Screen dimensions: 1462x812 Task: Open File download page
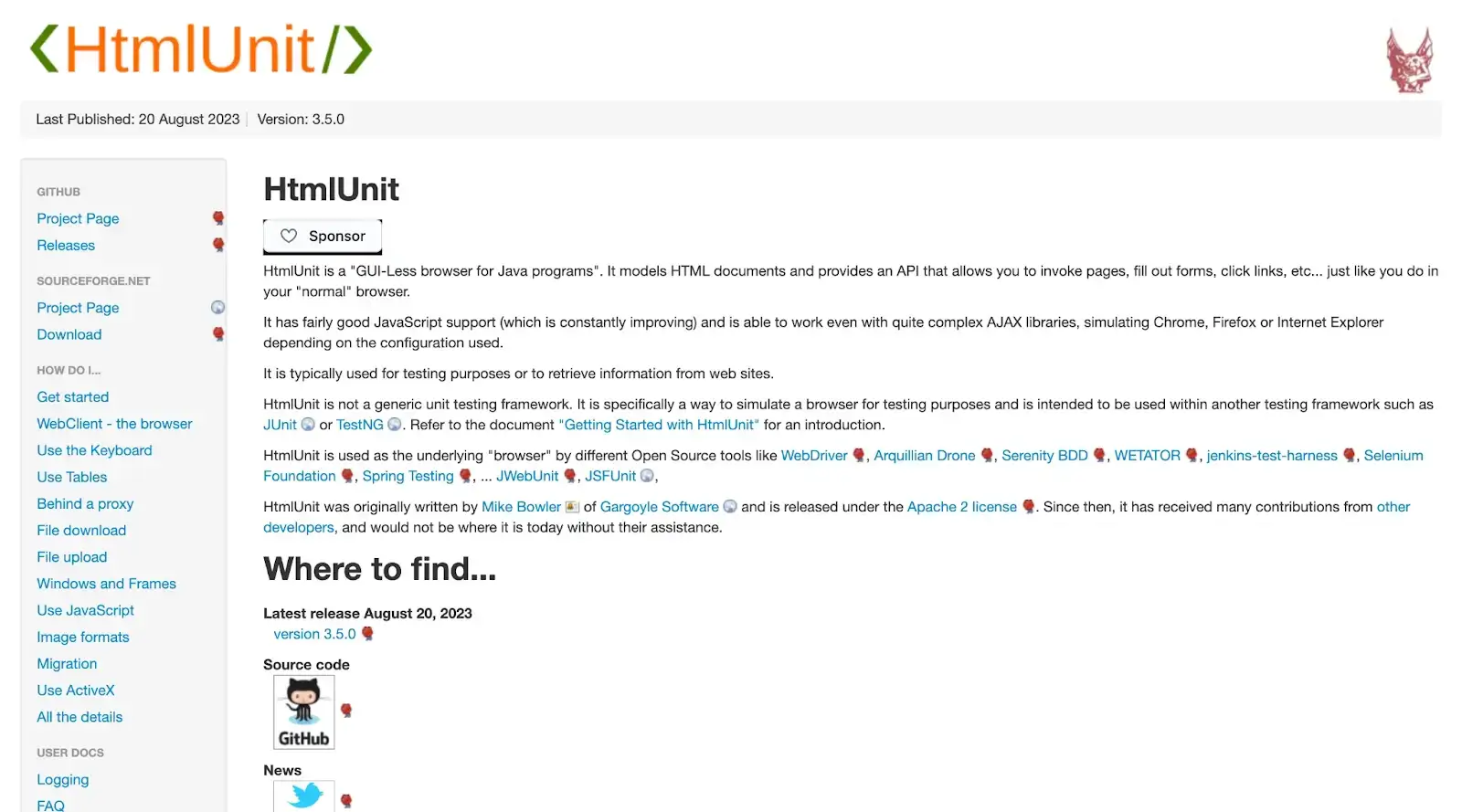tap(81, 530)
